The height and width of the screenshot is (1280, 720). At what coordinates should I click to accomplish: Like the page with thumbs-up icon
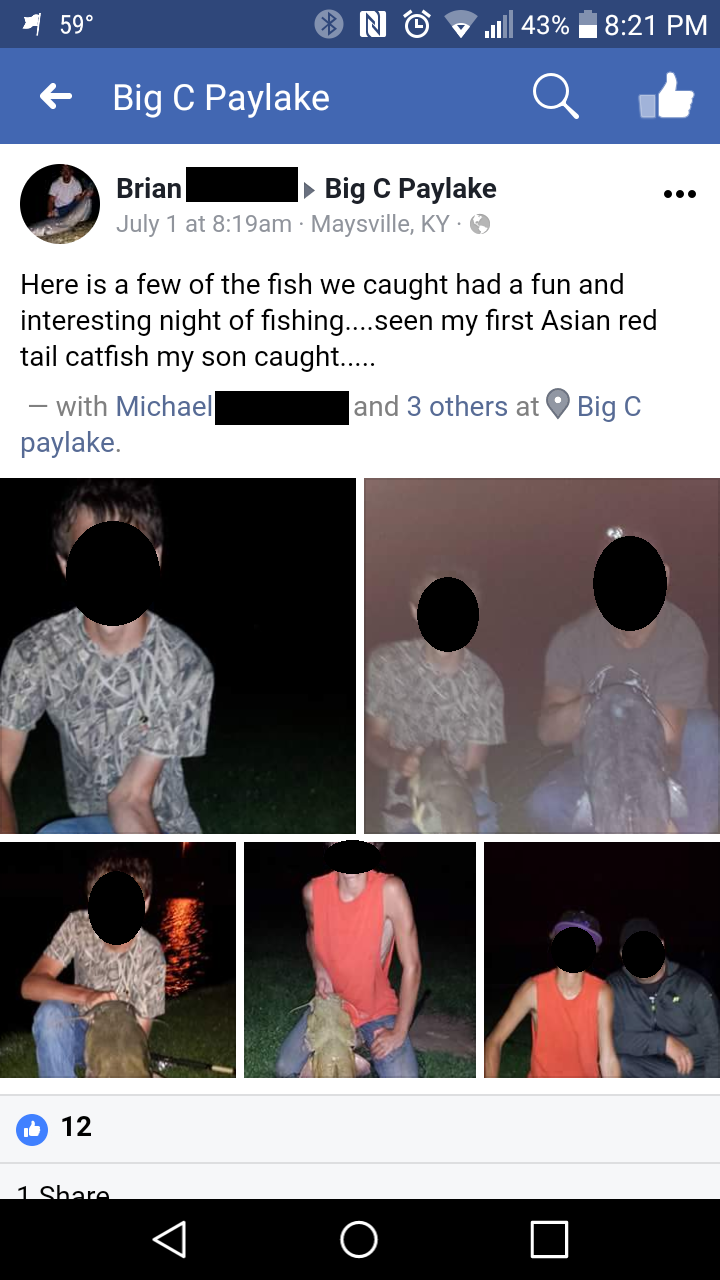(666, 97)
